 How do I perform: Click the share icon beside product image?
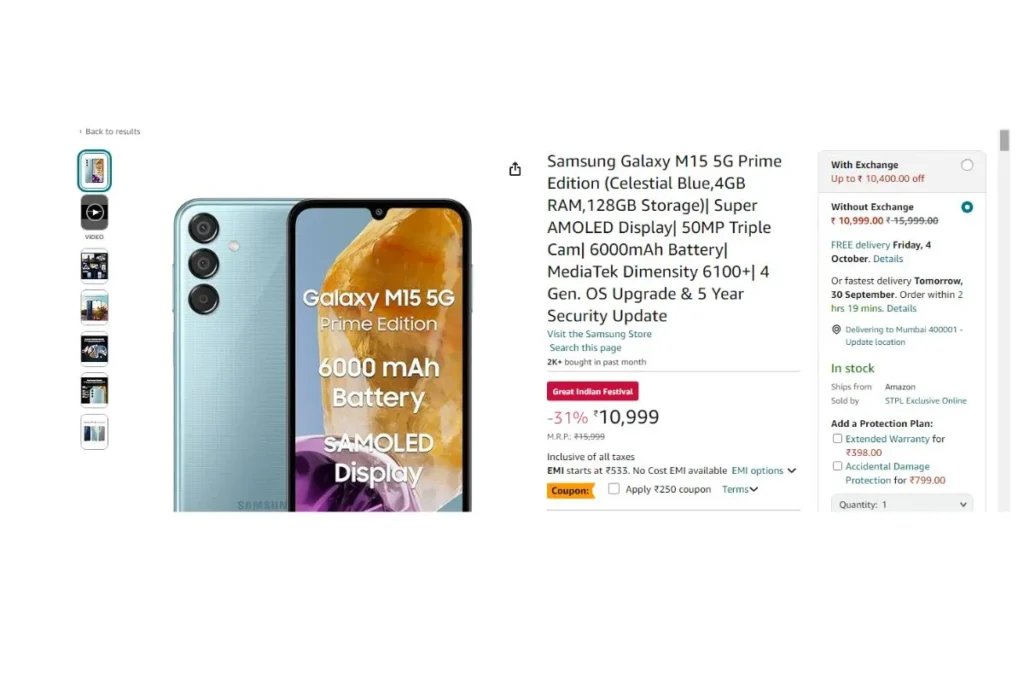pyautogui.click(x=515, y=169)
